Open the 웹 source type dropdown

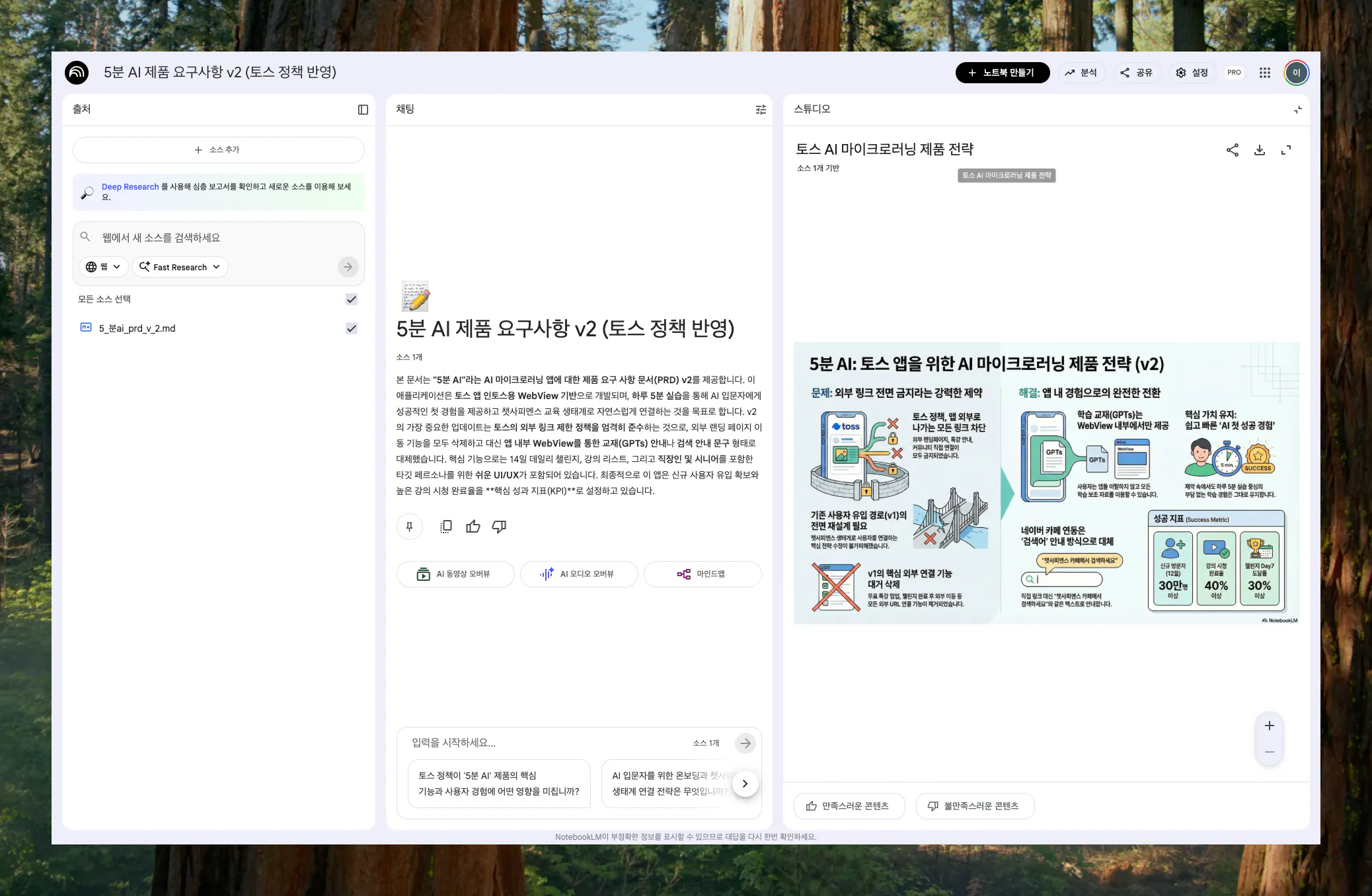(104, 267)
